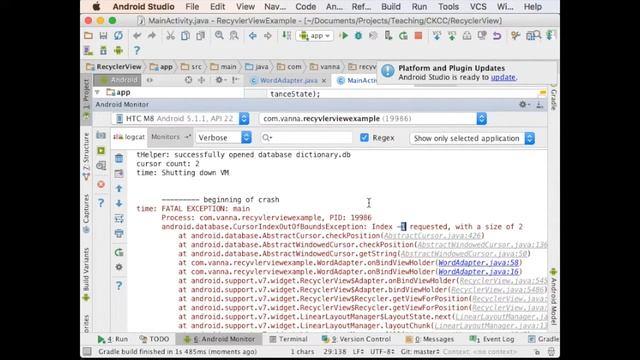Click the Git: master branch indicator
This screenshot has width=640, height=360.
[x=420, y=351]
